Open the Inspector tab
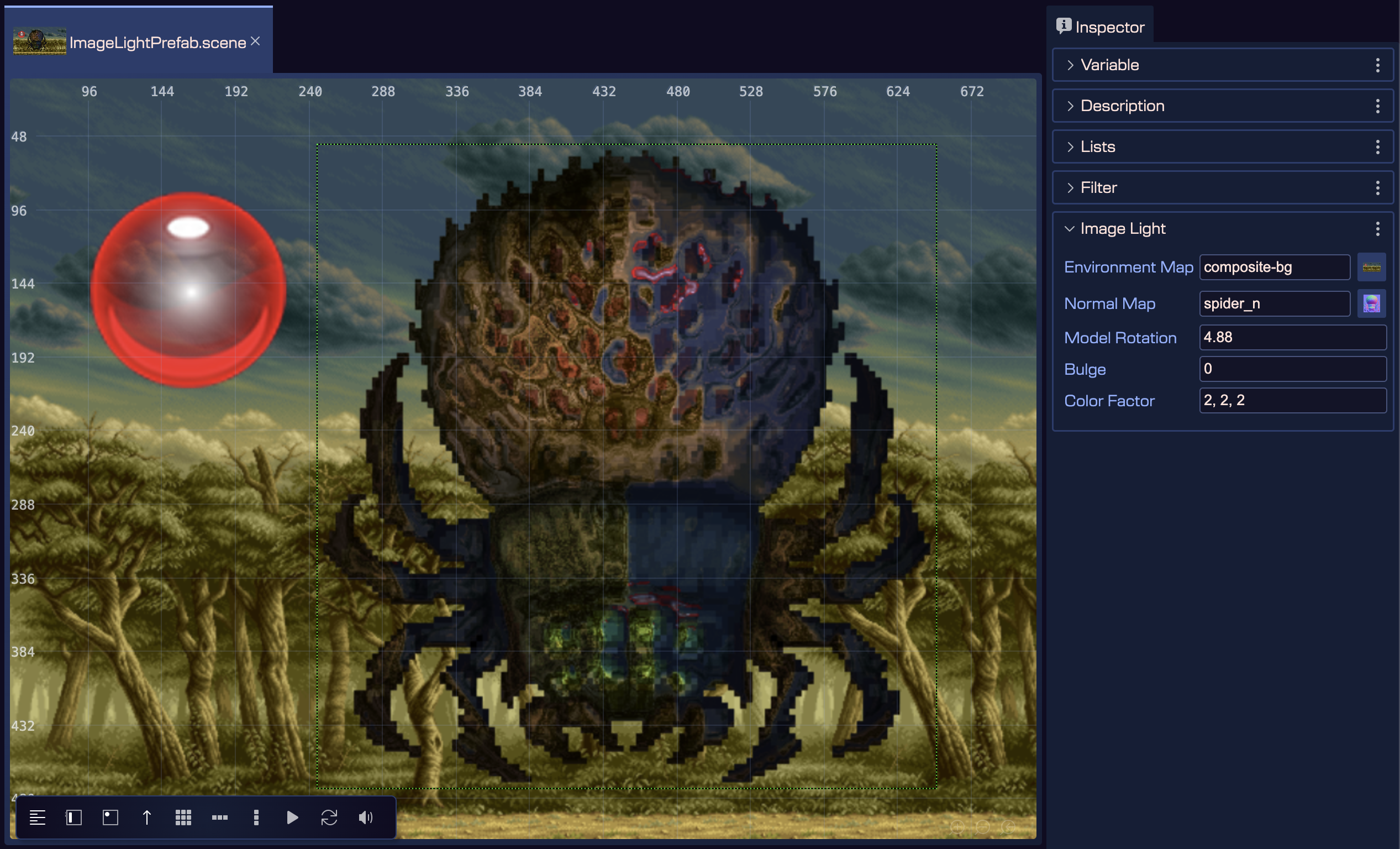Viewport: 1400px width, 849px height. [1100, 27]
